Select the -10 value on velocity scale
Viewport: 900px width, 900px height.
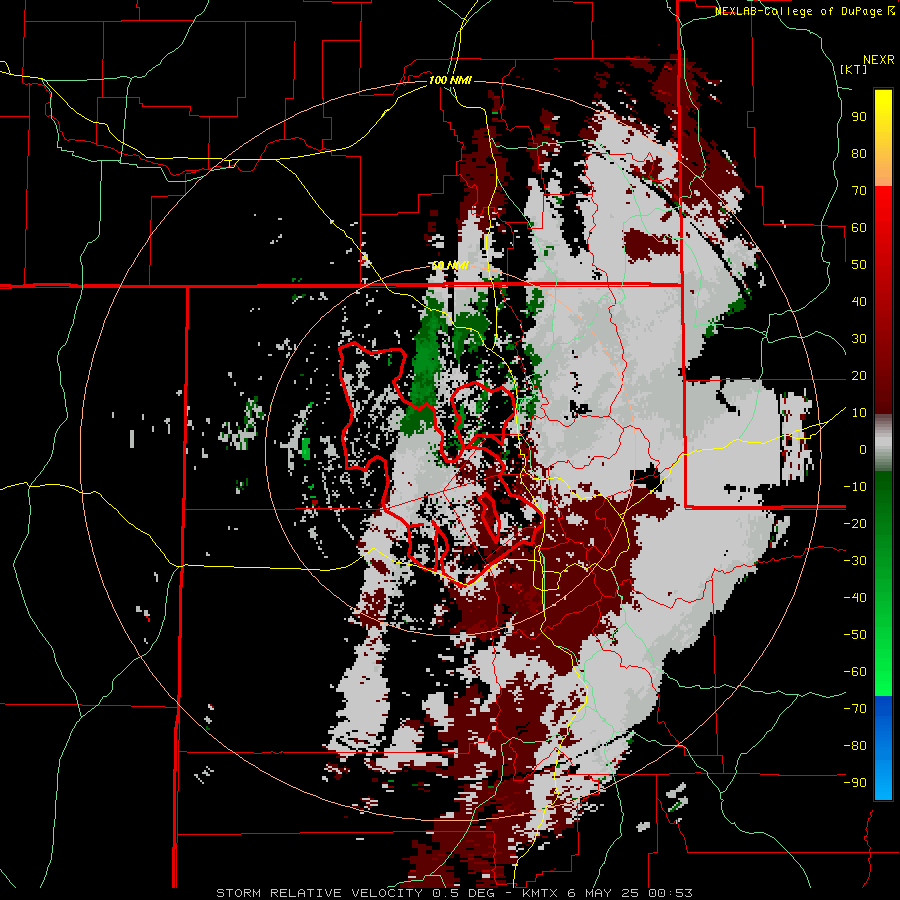[x=855, y=487]
